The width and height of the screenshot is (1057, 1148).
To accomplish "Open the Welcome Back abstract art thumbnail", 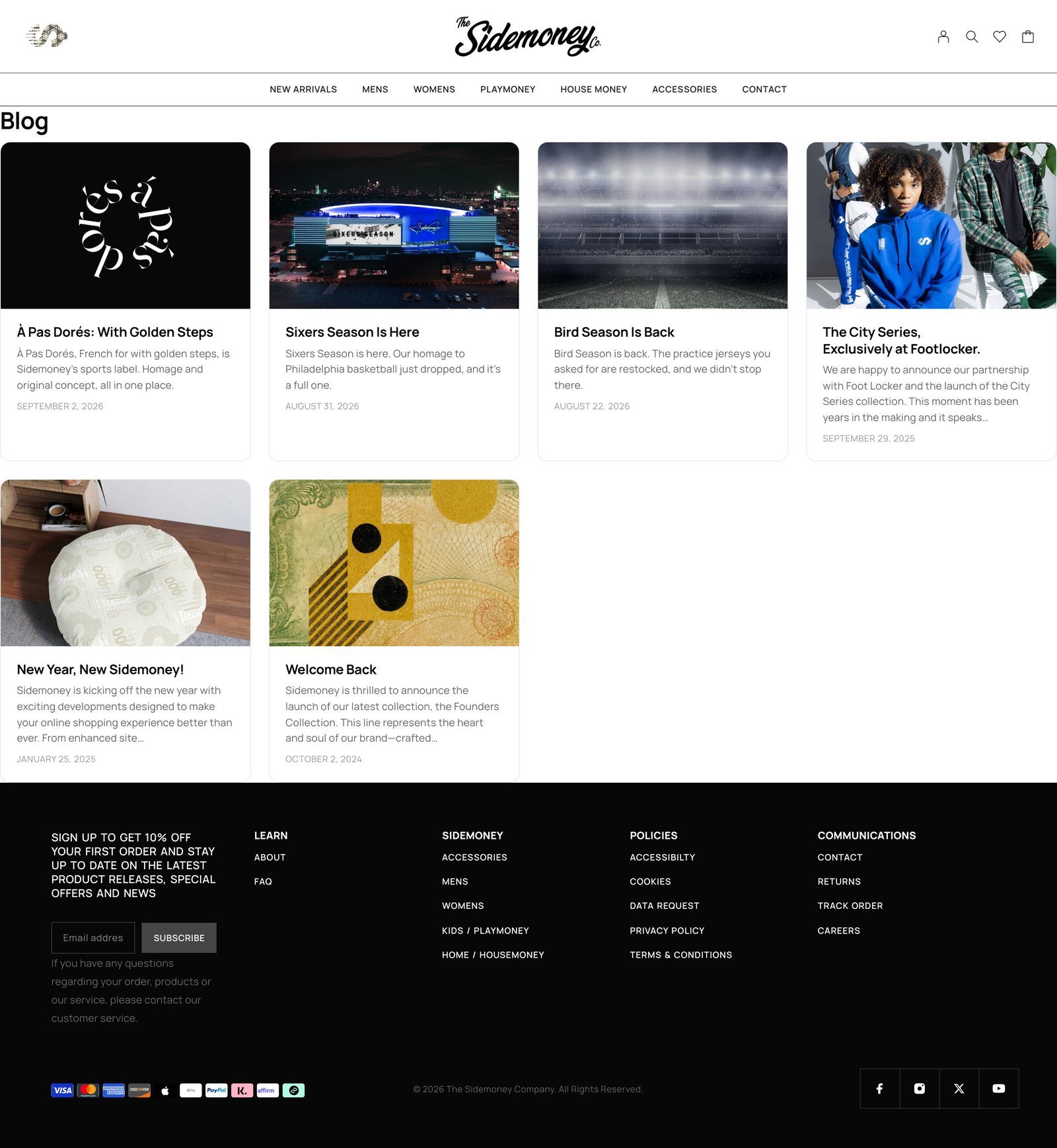I will tap(394, 563).
